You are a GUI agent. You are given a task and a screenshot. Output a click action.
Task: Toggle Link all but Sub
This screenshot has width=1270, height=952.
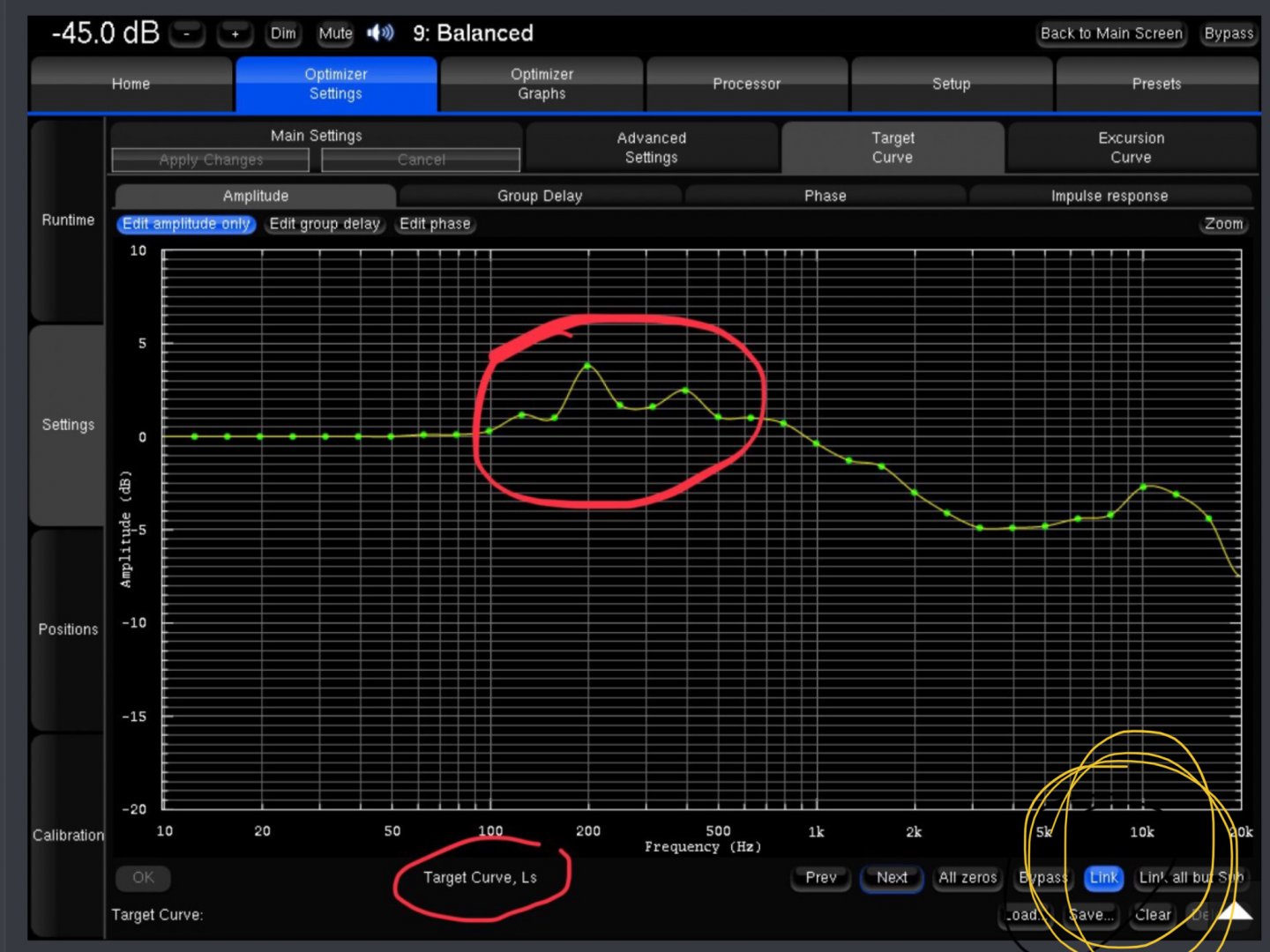click(x=1191, y=877)
